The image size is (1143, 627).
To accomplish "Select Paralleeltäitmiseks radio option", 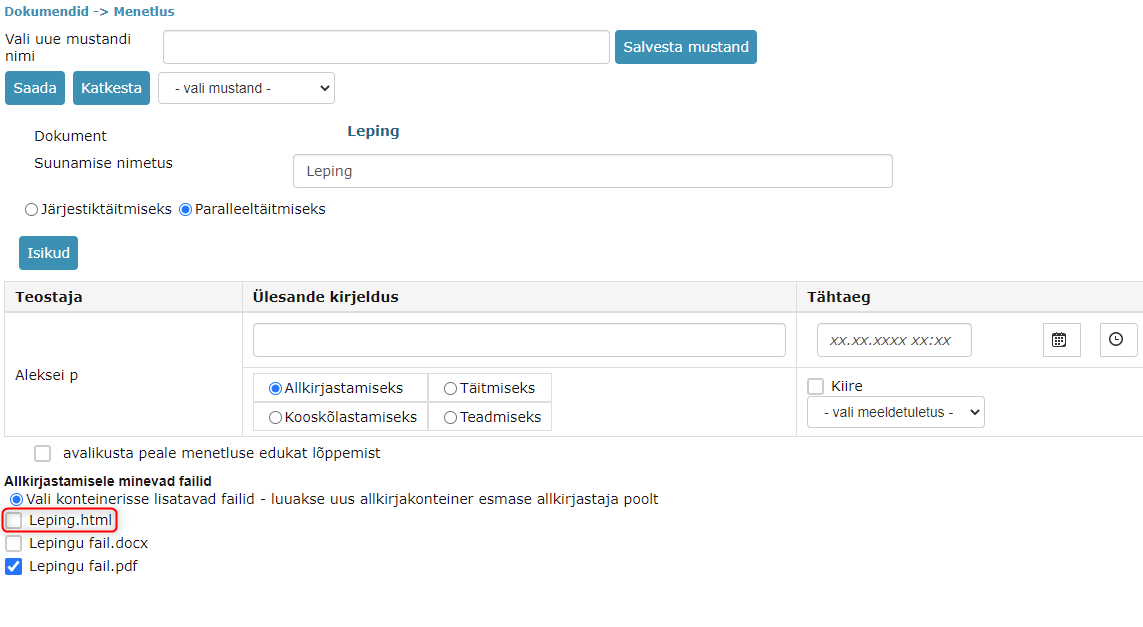I will click(x=186, y=210).
